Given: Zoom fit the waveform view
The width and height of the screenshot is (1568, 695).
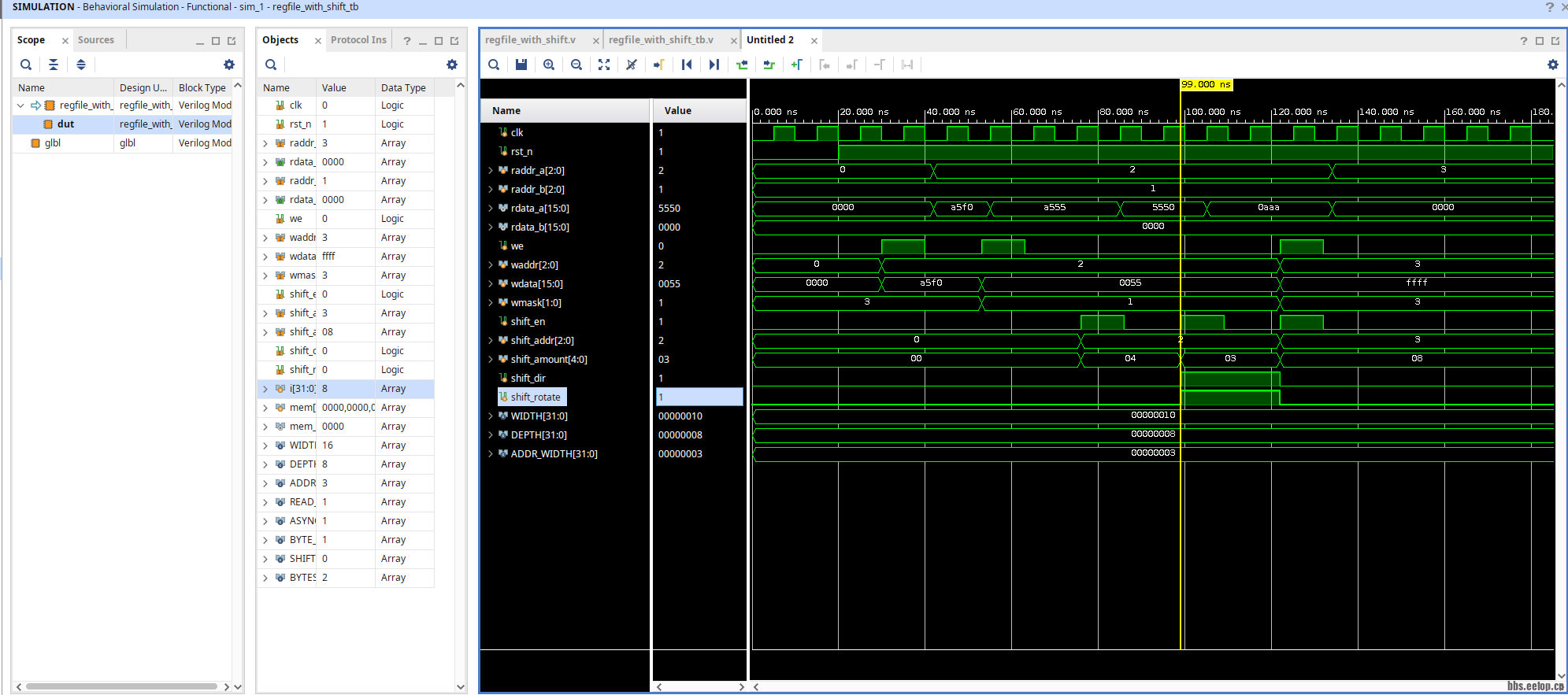Looking at the screenshot, I should point(604,65).
